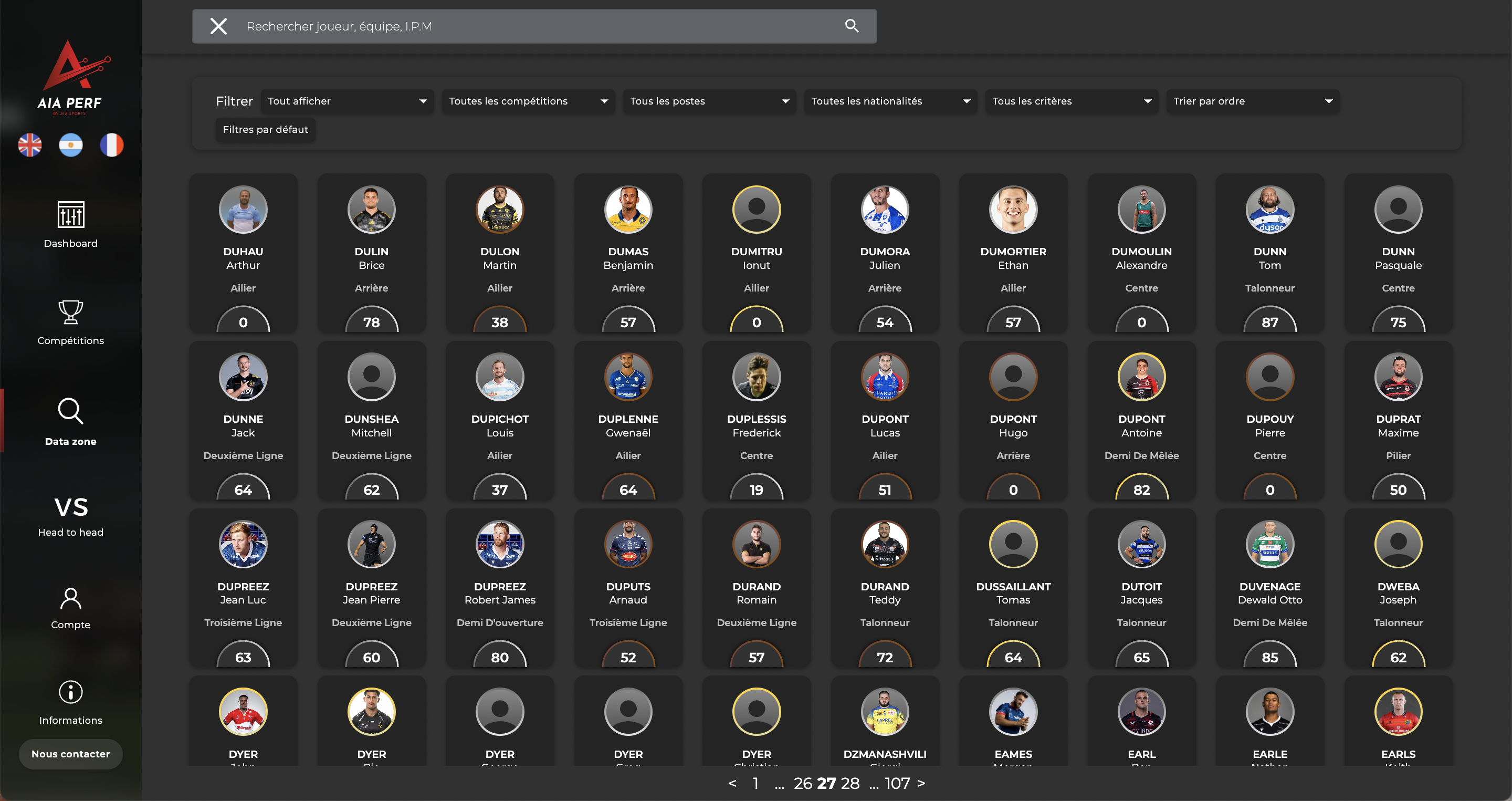
Task: Open Compétitions trophy icon
Action: 70,312
